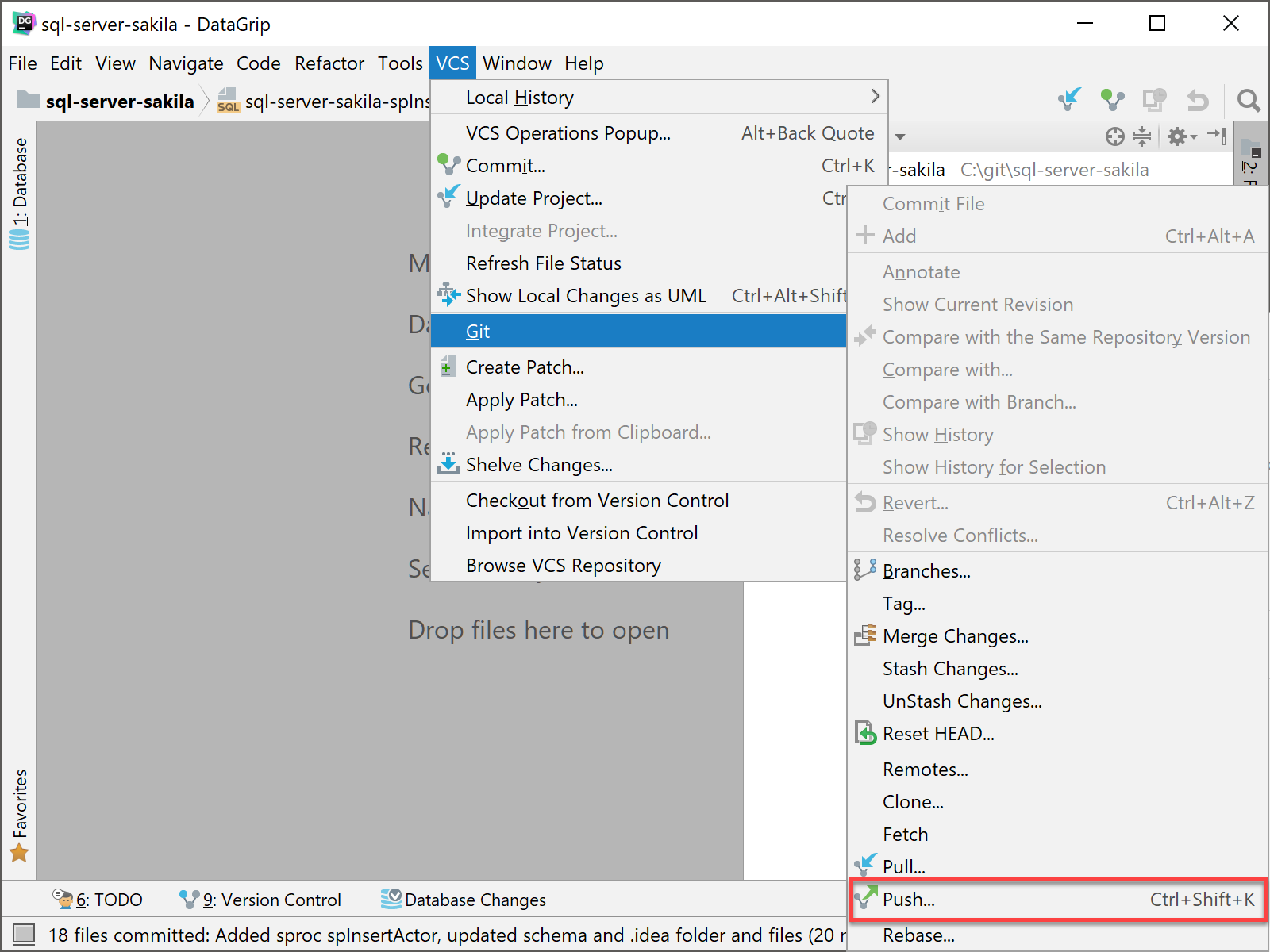
Task: Click the Update Project toolbar icon
Action: (1070, 100)
